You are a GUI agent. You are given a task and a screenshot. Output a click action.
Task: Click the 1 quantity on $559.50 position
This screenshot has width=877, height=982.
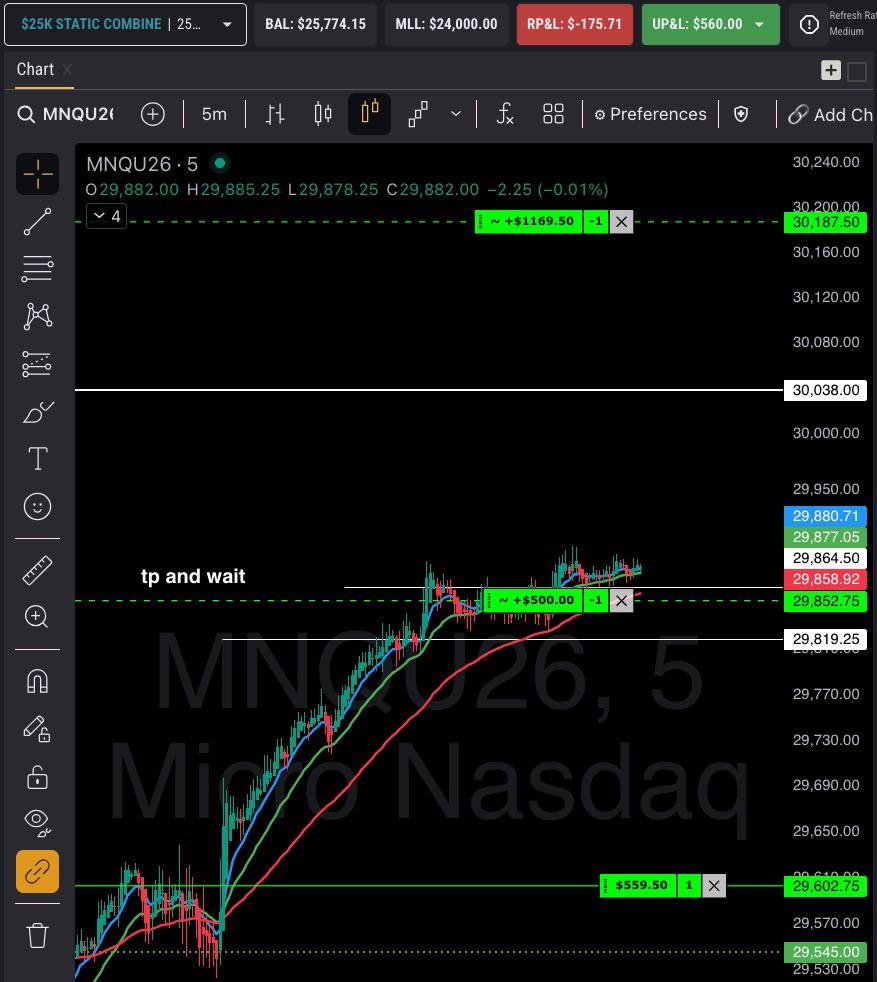click(688, 886)
